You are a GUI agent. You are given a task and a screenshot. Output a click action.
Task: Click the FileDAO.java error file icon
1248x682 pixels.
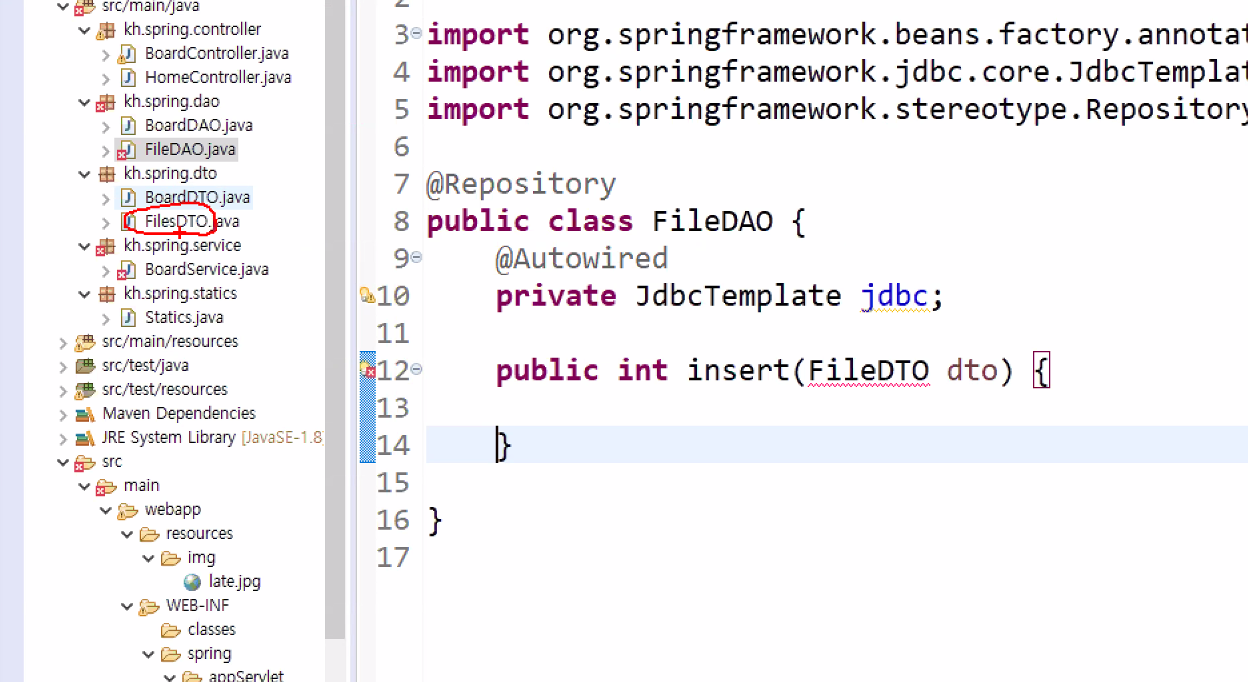[x=127, y=149]
